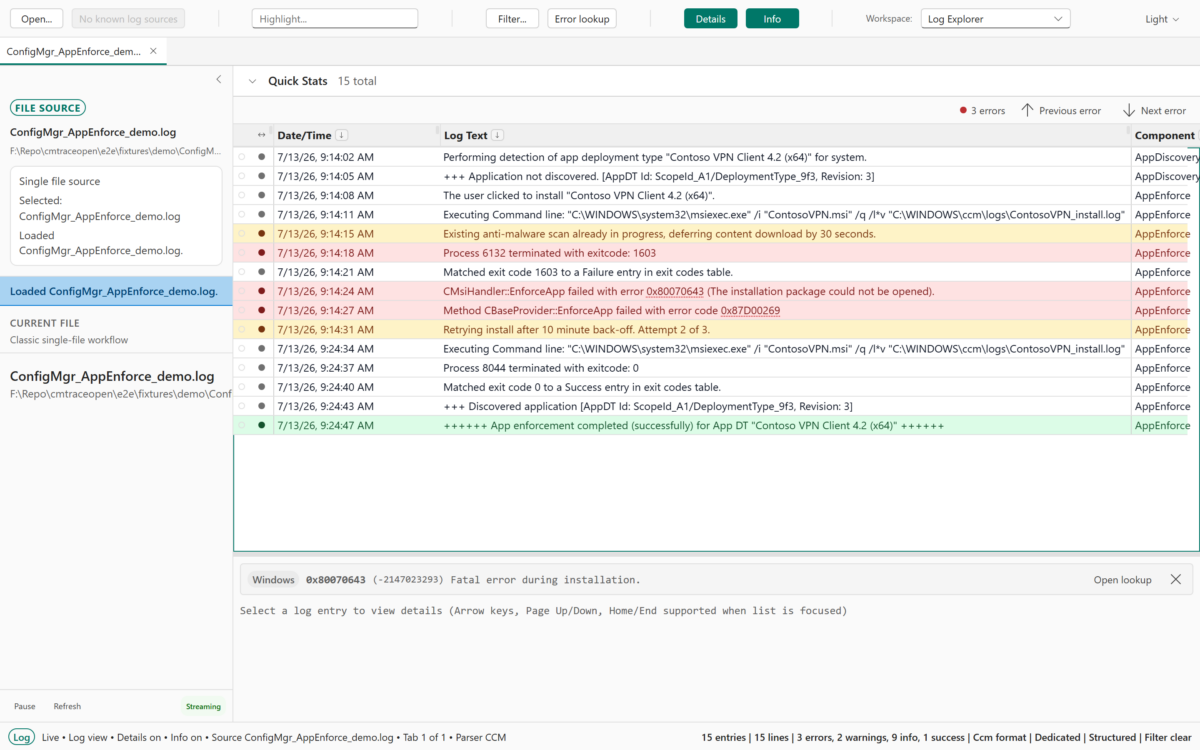Click column auto-fit arrows icon in header
The width and height of the screenshot is (1200, 750).
(262, 135)
